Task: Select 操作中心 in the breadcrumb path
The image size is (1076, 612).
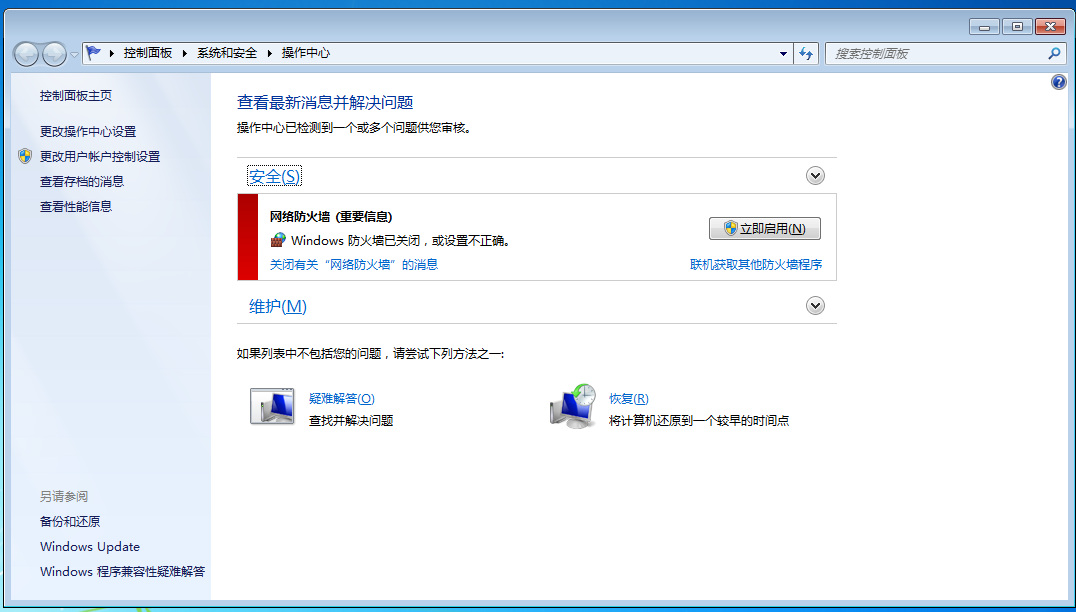Action: tap(306, 53)
